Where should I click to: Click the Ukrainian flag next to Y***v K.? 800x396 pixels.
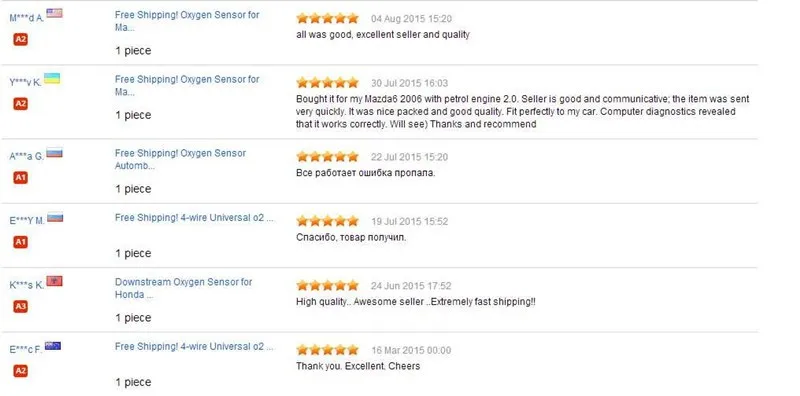pos(52,78)
